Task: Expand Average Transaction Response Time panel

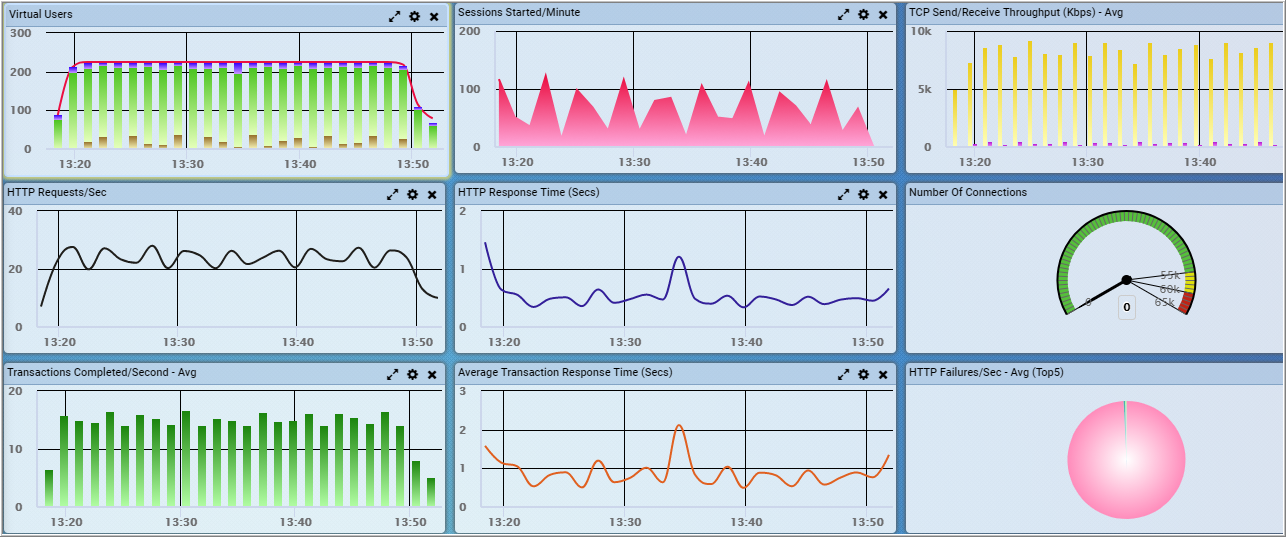Action: pos(843,374)
